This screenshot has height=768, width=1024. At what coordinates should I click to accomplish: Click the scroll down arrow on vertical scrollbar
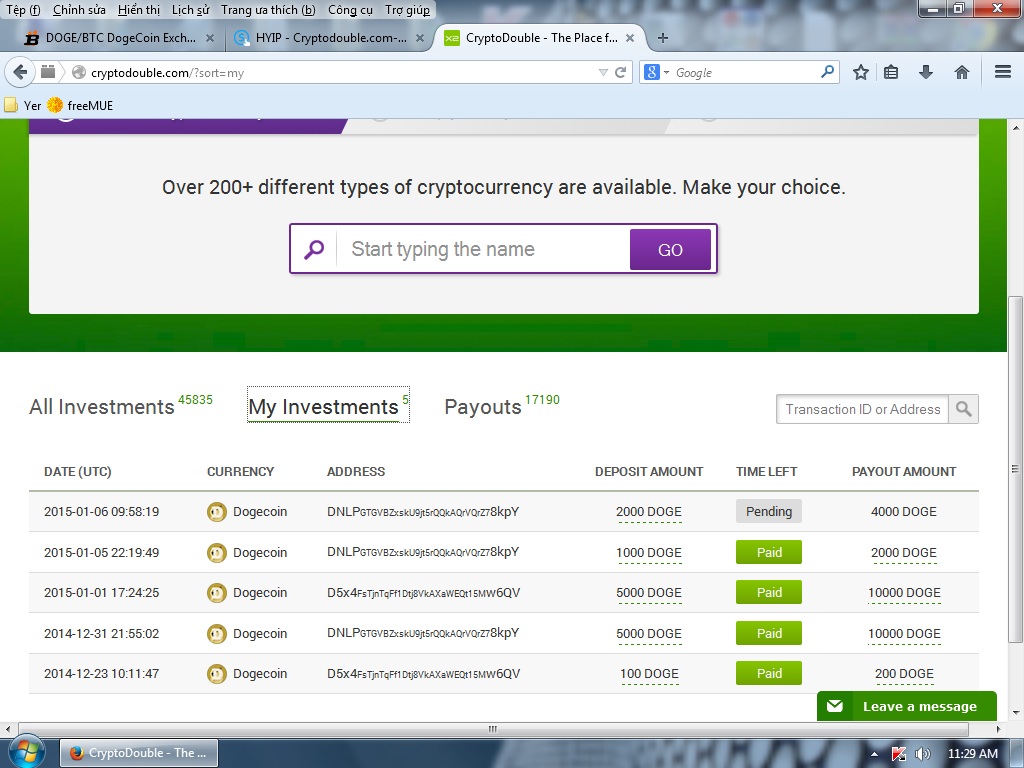tap(1015, 712)
